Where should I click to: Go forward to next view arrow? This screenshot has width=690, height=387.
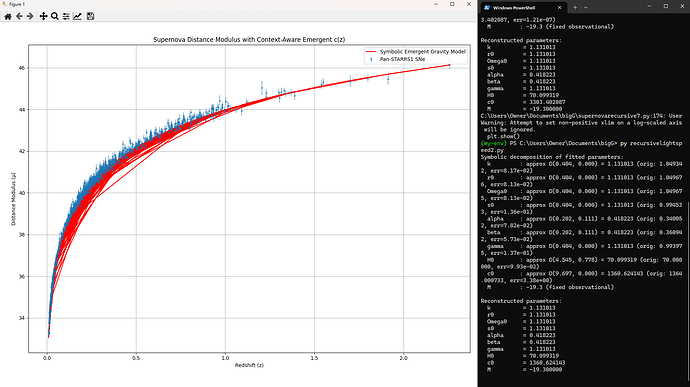[30, 16]
